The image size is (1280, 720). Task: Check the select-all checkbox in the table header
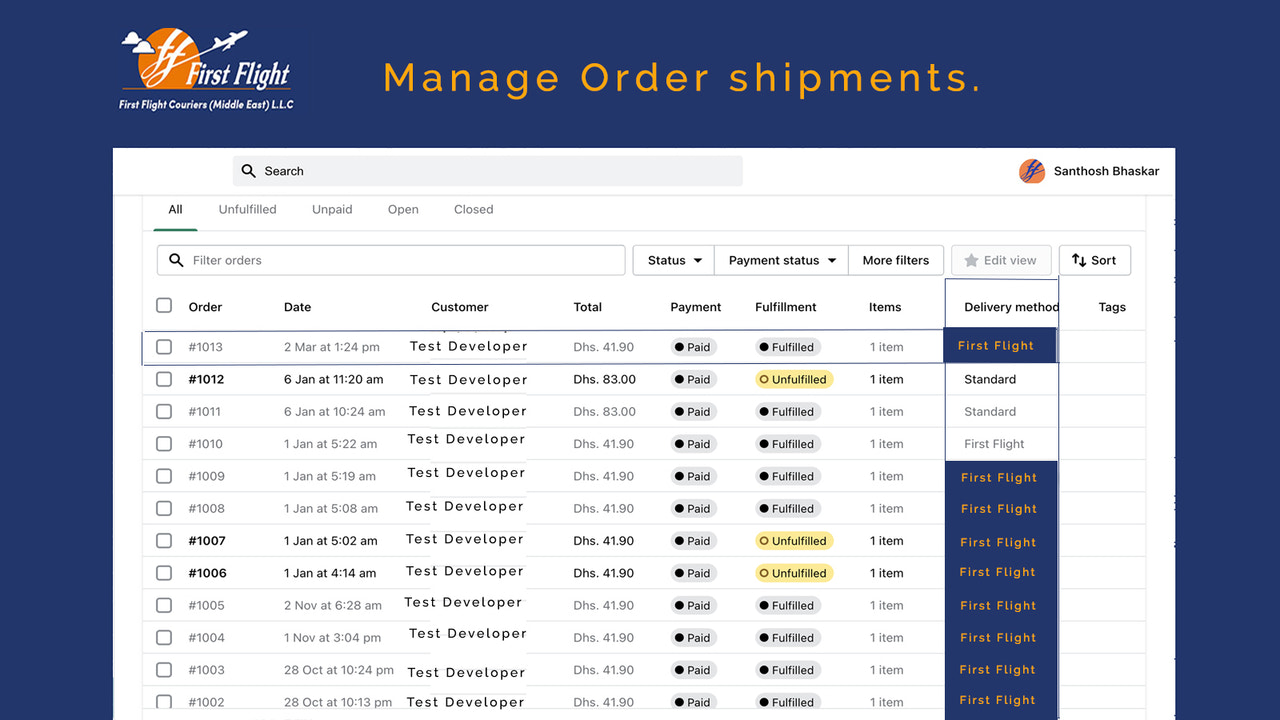coord(164,305)
